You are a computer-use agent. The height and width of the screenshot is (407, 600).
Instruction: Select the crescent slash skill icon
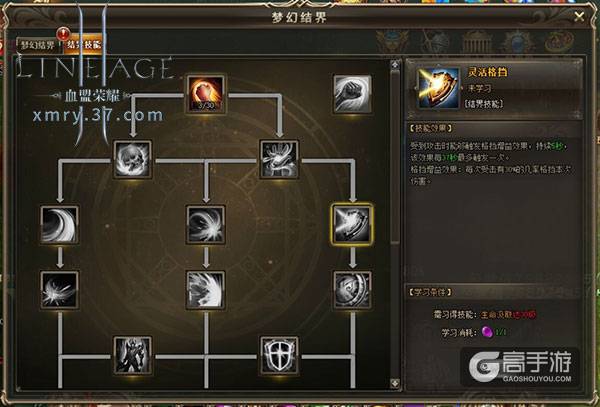(60, 225)
